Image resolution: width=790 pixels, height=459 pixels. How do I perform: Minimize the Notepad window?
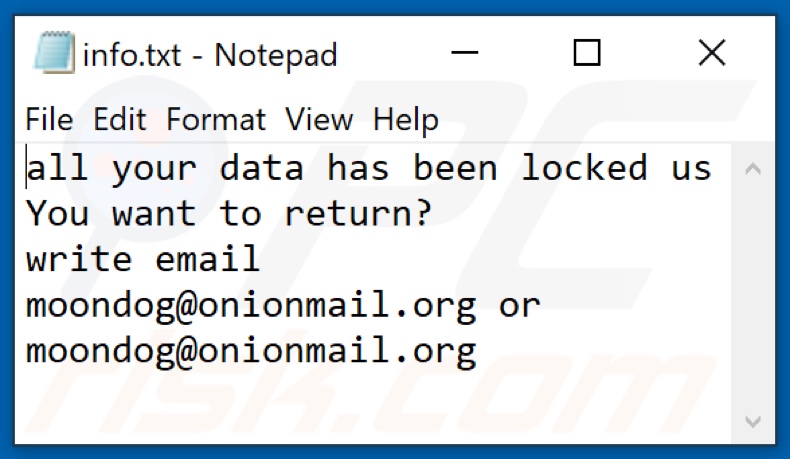463,52
